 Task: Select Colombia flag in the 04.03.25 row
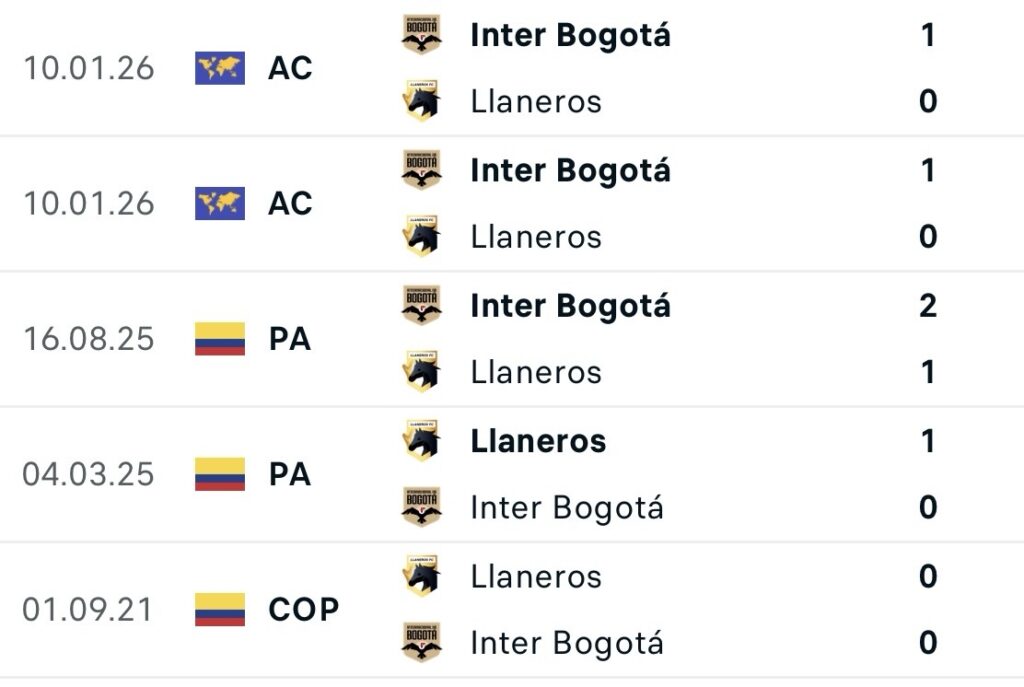tap(220, 474)
